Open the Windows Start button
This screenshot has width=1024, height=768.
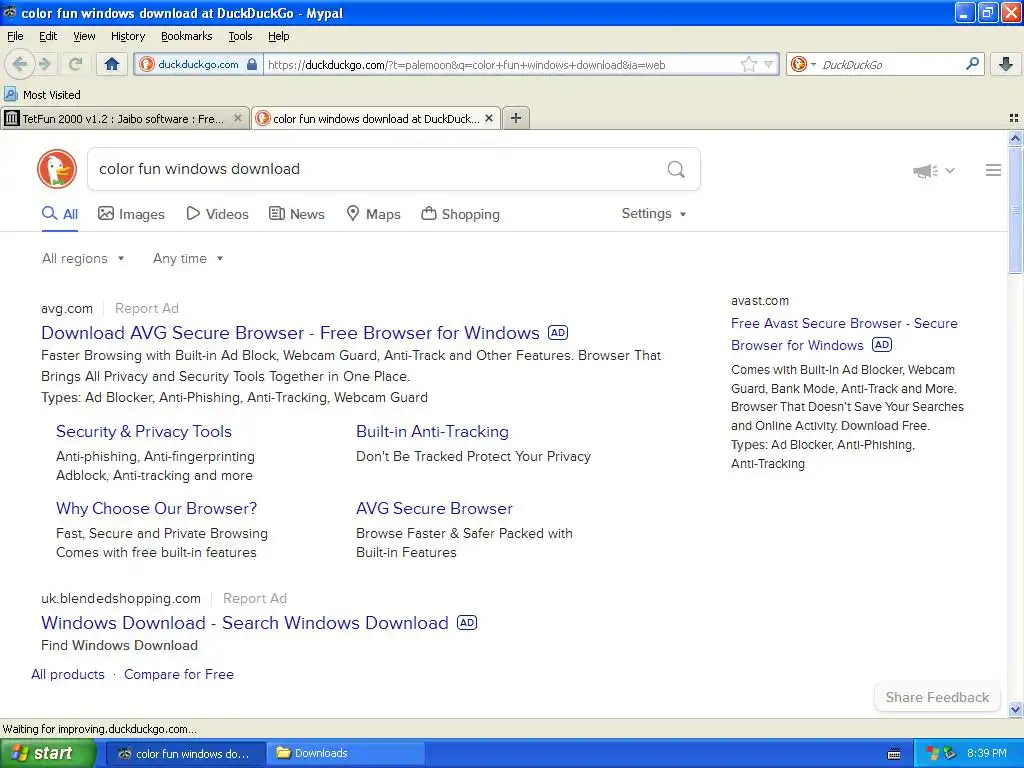[x=47, y=754]
